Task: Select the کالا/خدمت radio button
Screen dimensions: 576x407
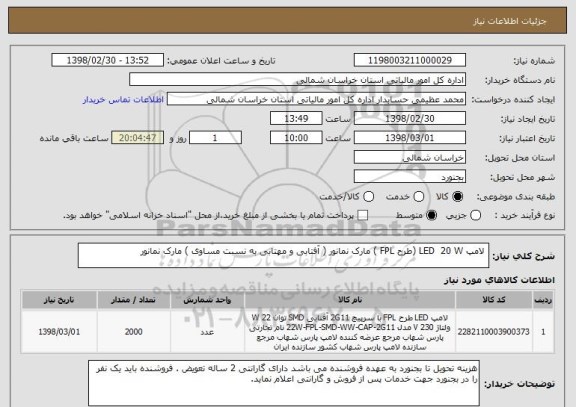Action: (368, 197)
